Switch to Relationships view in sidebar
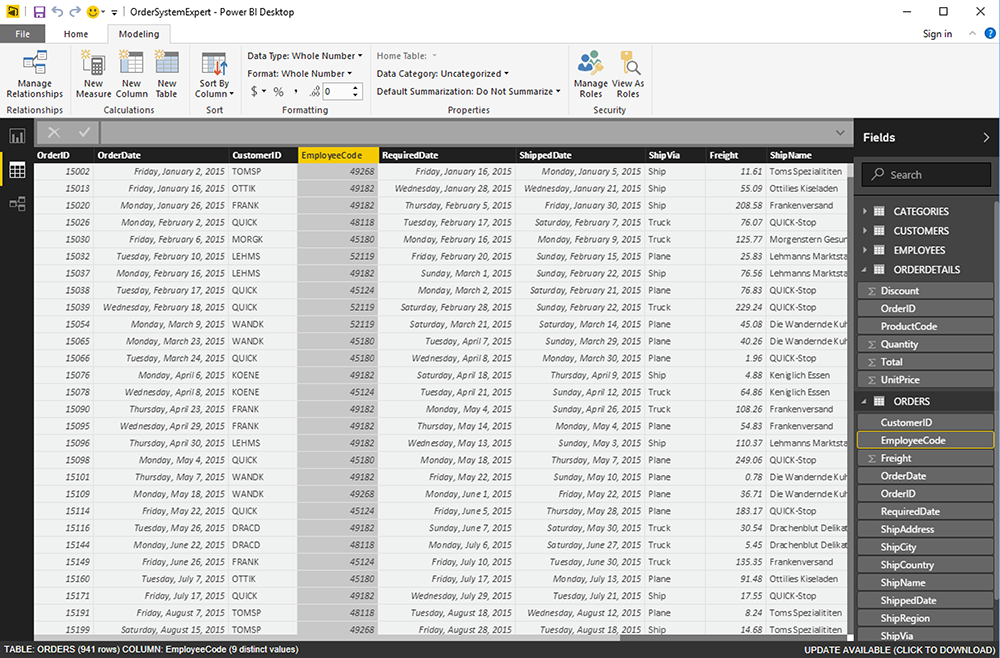 (17, 204)
